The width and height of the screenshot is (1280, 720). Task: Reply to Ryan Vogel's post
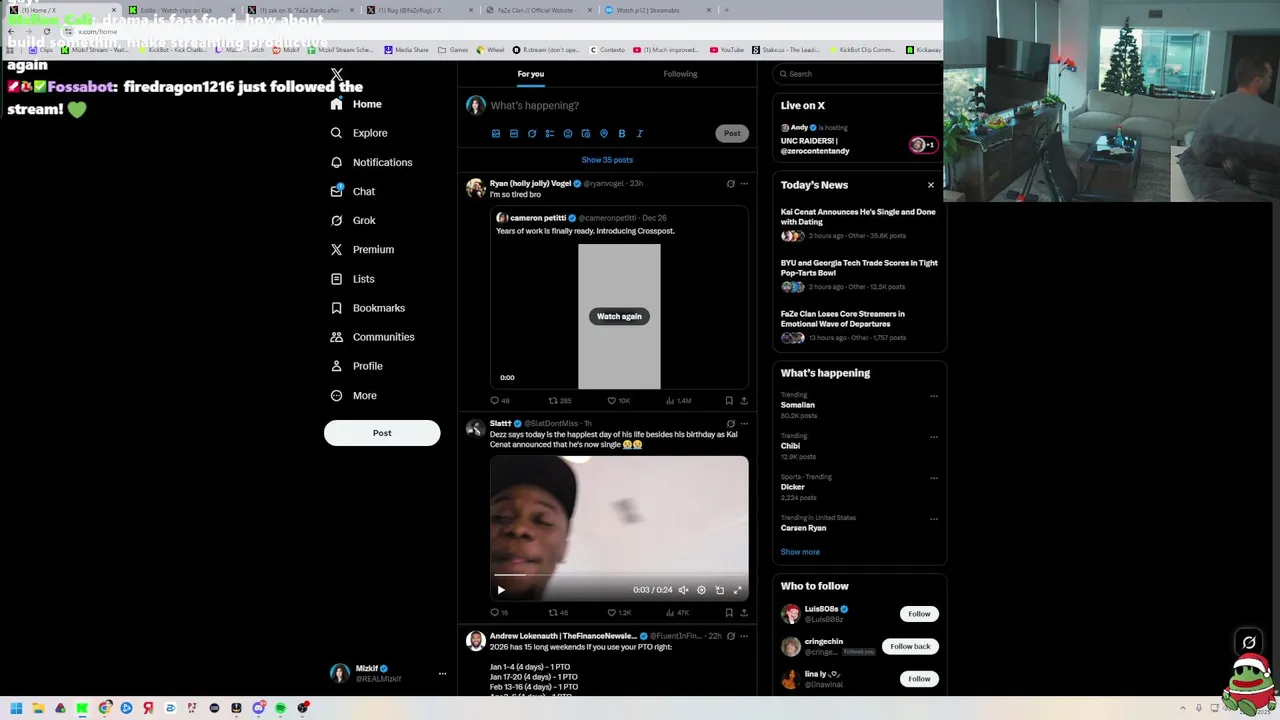click(x=499, y=401)
